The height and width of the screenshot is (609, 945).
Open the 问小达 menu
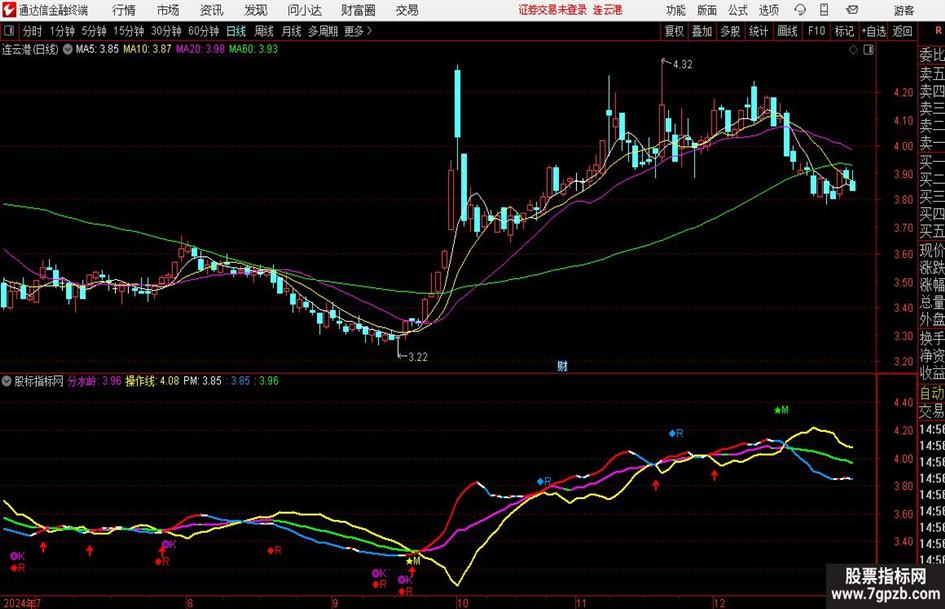point(304,10)
